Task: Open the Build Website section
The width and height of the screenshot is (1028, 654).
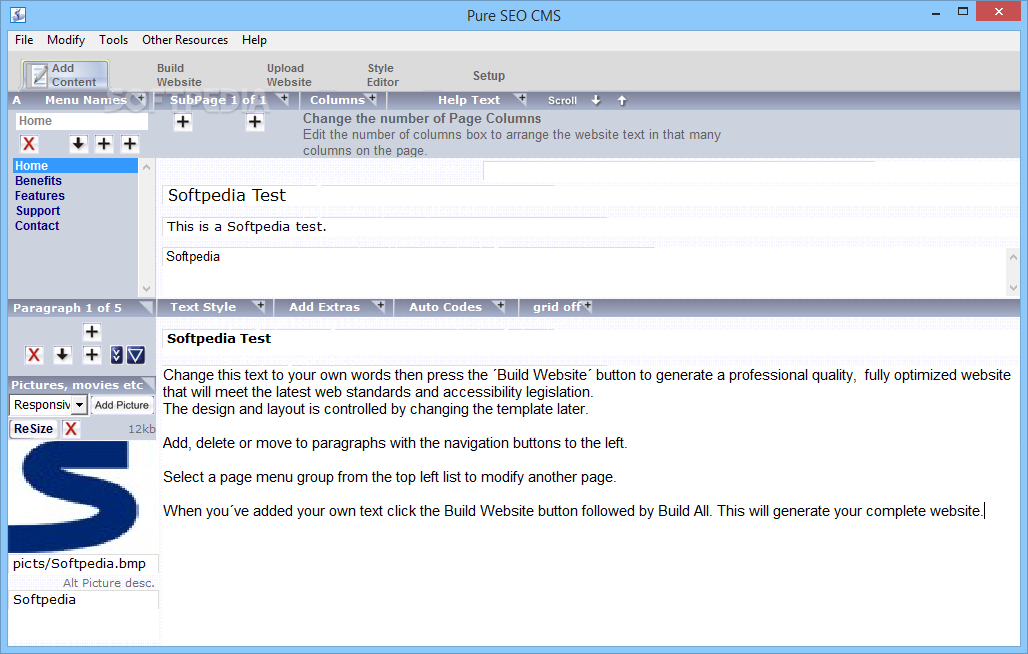Action: 179,75
